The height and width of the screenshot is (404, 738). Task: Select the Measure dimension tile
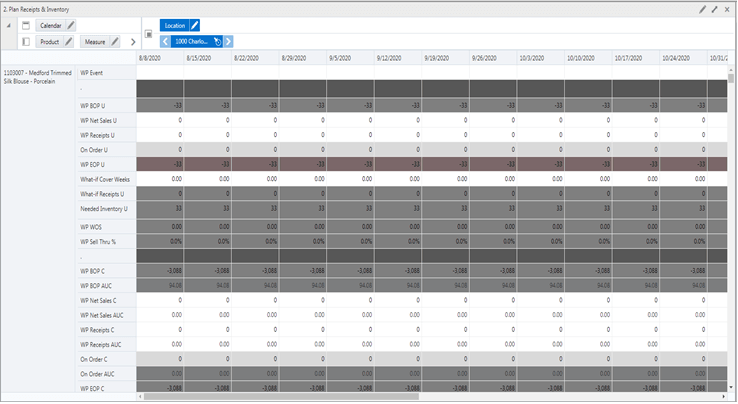[x=95, y=42]
